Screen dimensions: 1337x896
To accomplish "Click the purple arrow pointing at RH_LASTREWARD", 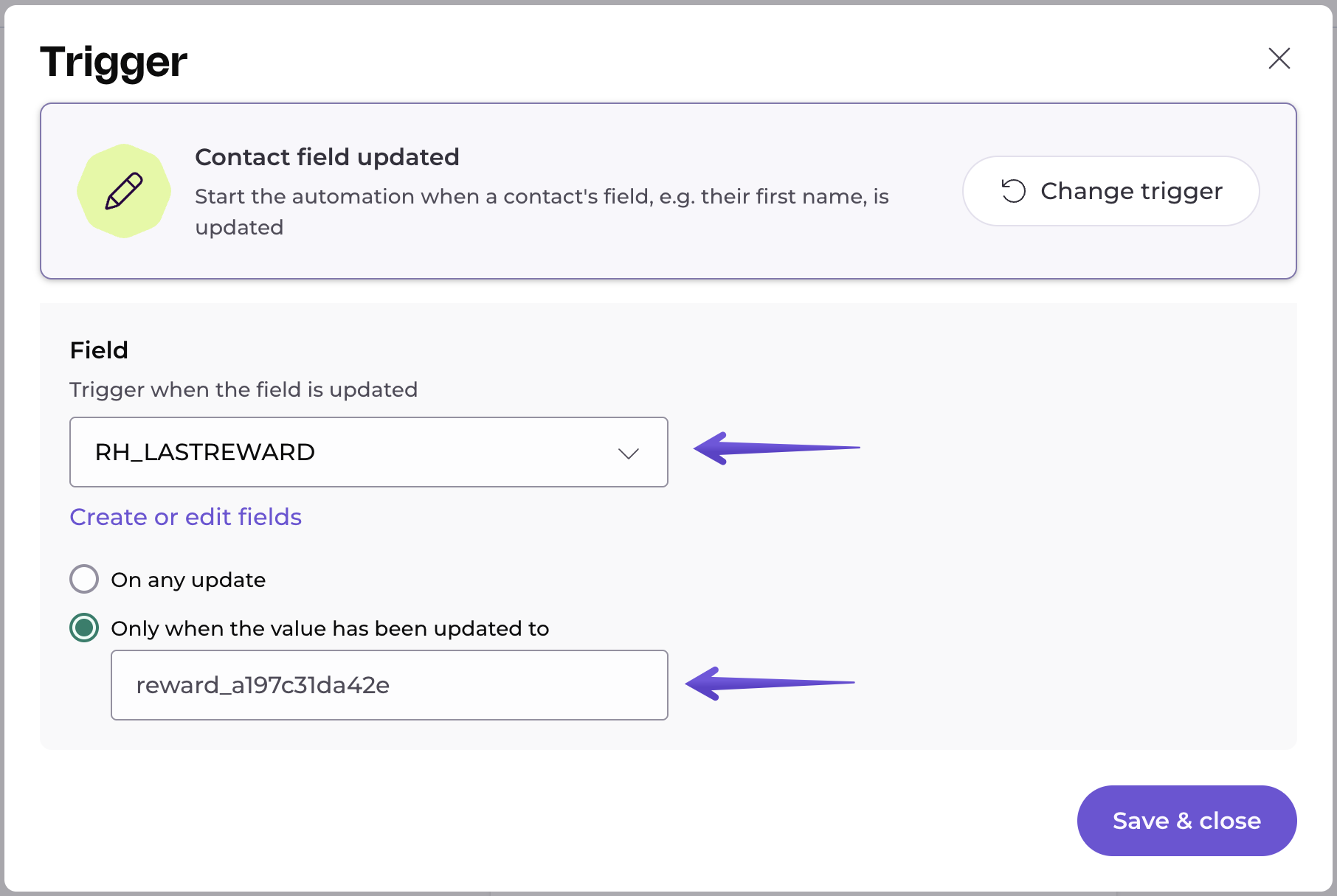I will (x=775, y=448).
